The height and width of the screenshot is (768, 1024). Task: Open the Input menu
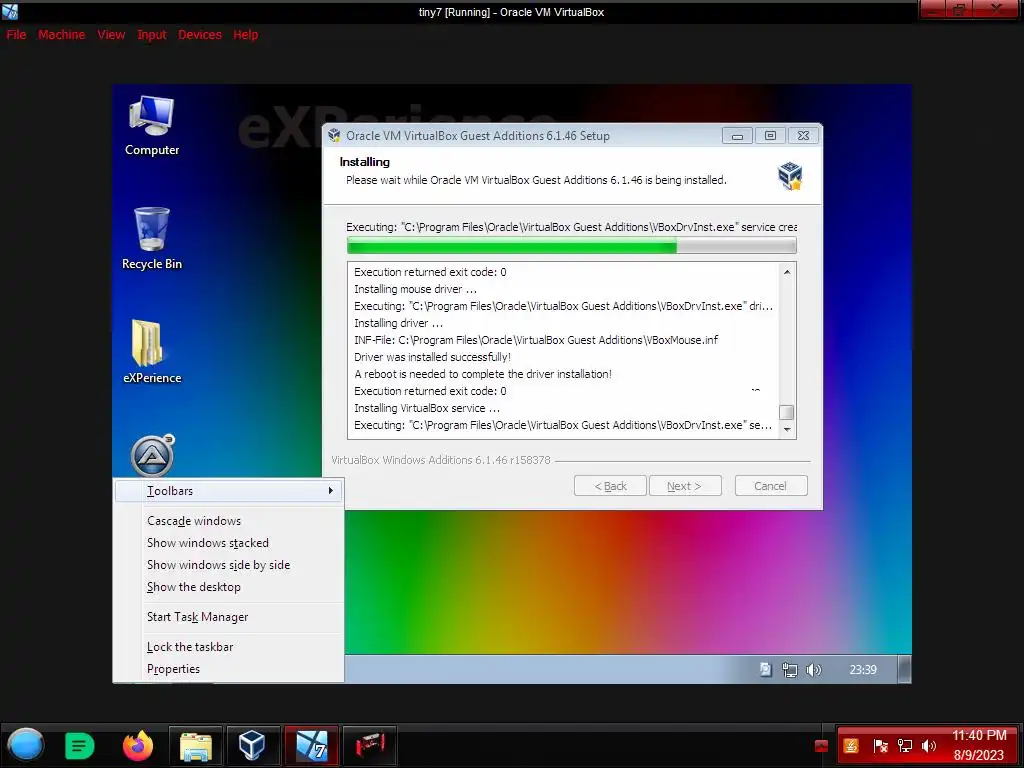point(152,35)
